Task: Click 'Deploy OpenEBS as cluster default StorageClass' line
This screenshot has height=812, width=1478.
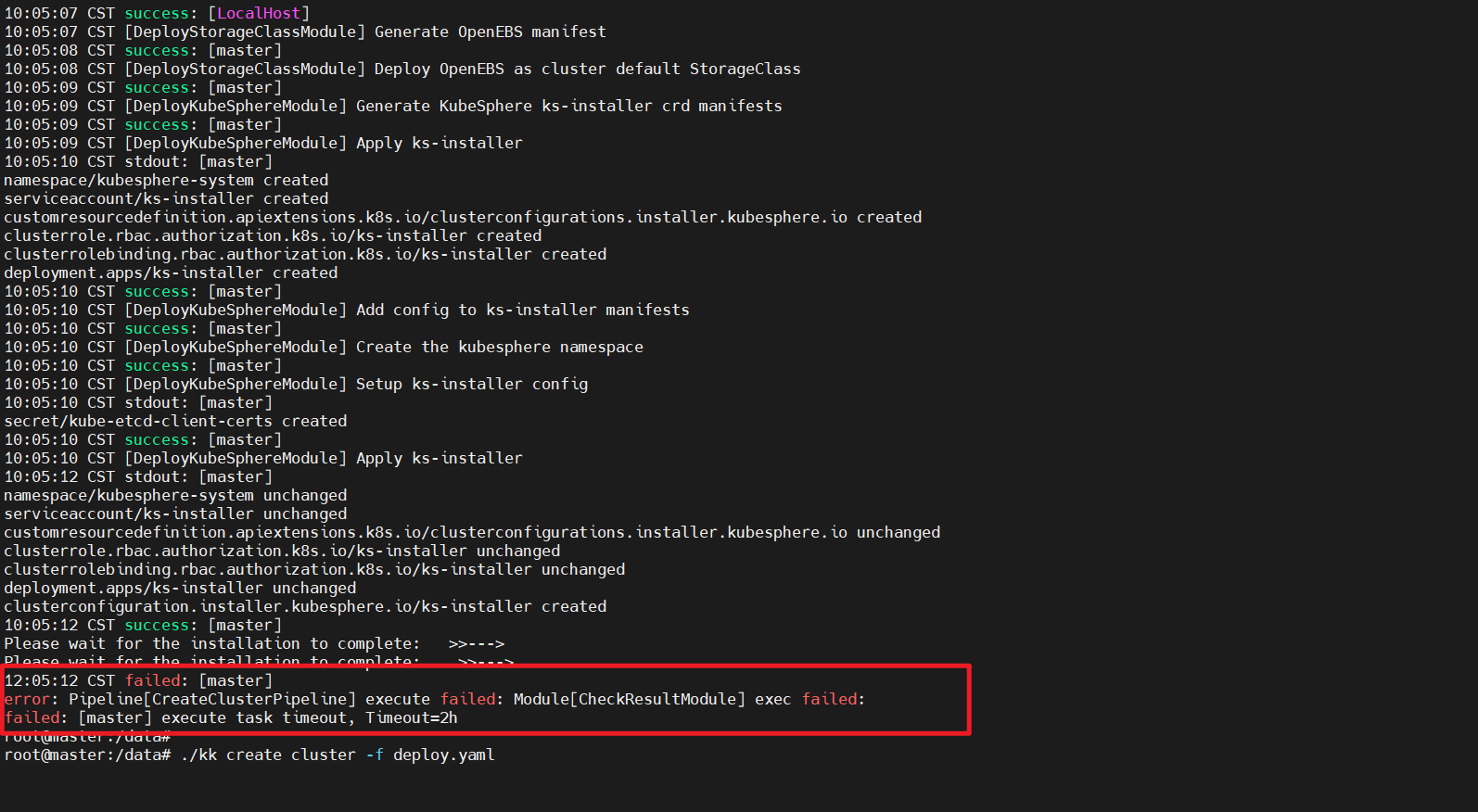Action: click(402, 69)
